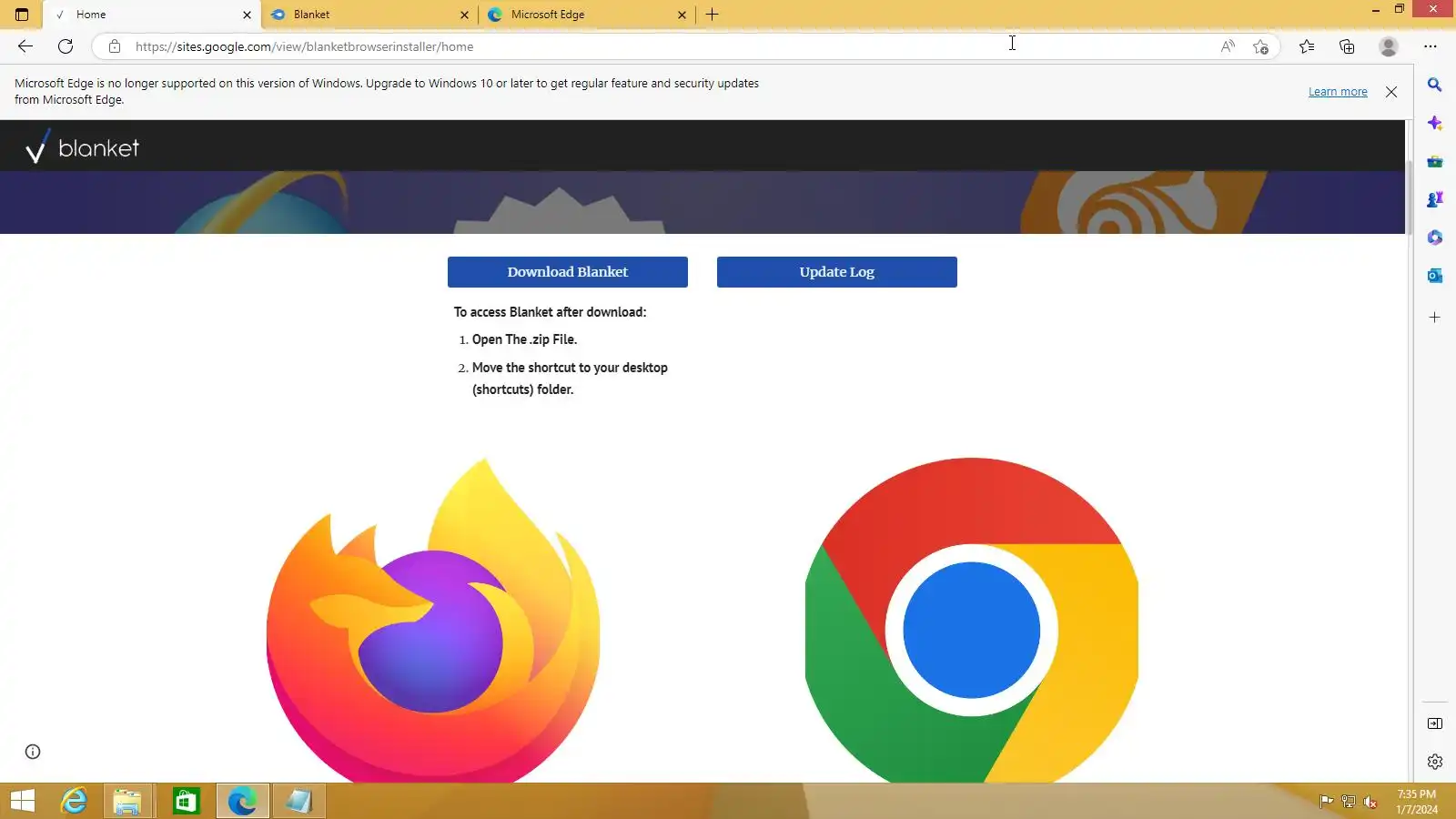1456x819 pixels.
Task: Switch to the Blanket tab
Action: (x=369, y=15)
